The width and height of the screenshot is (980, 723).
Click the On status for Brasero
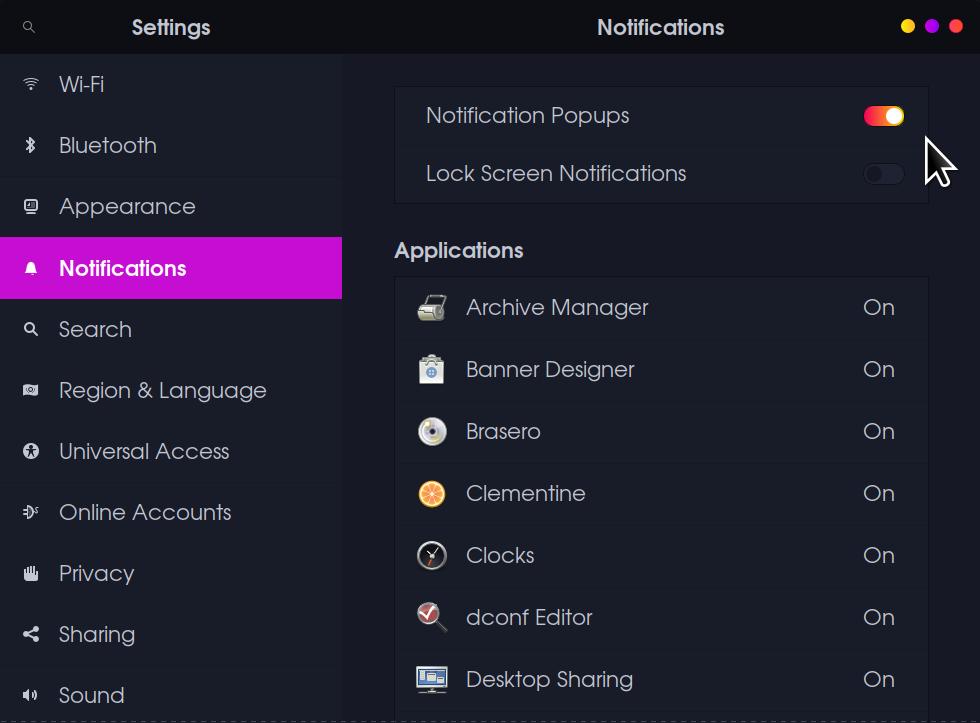tap(878, 432)
